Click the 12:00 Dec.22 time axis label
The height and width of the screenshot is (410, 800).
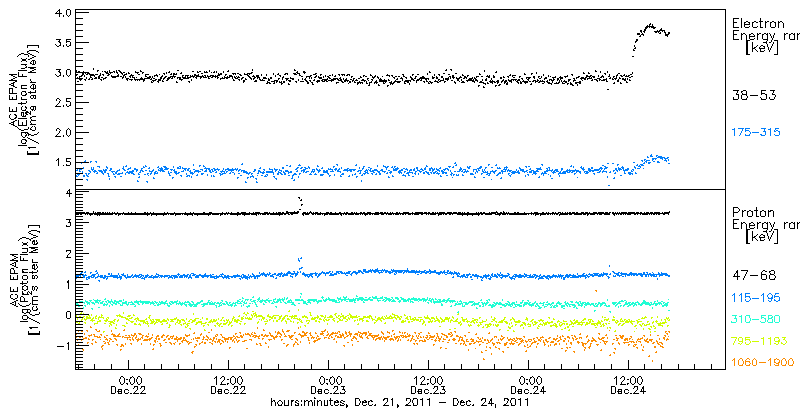pyautogui.click(x=229, y=385)
